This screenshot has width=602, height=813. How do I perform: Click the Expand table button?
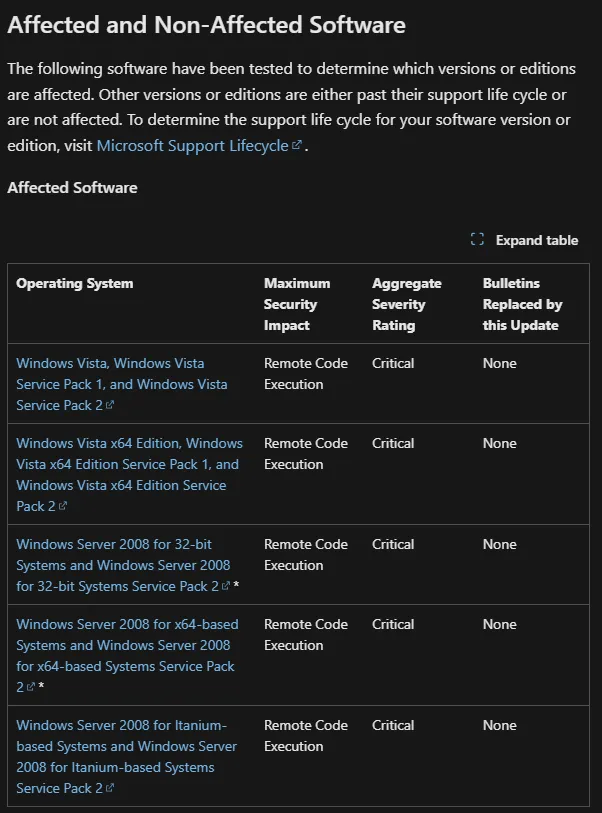click(524, 240)
